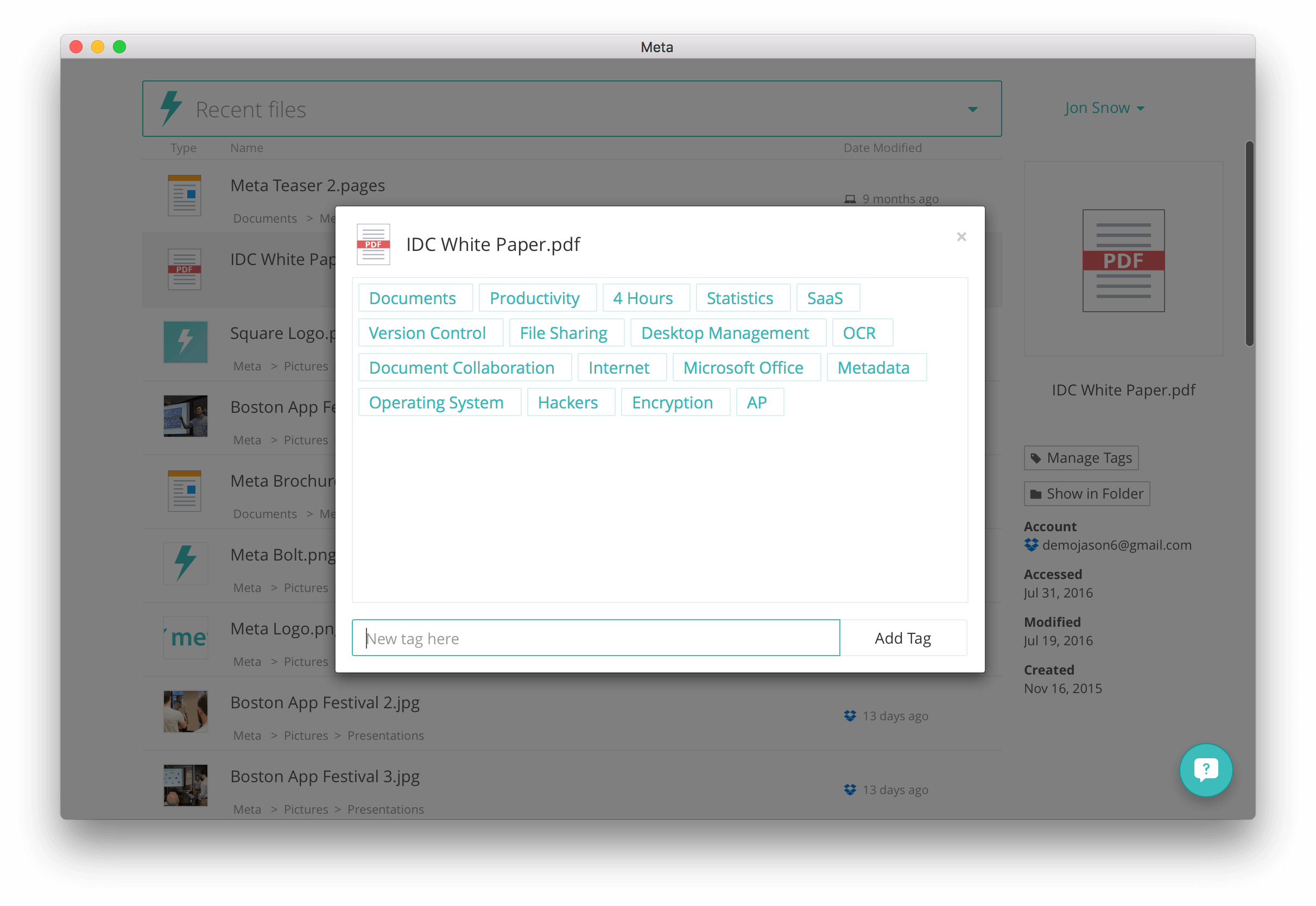Image resolution: width=1316 pixels, height=906 pixels.
Task: Click the large PDF preview thumbnail
Action: [x=1123, y=261]
